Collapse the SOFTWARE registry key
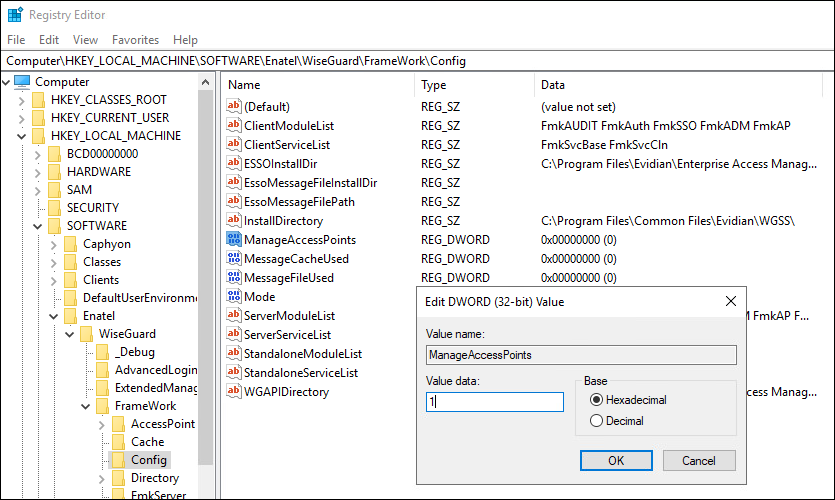Viewport: 835px width, 500px height. point(38,226)
